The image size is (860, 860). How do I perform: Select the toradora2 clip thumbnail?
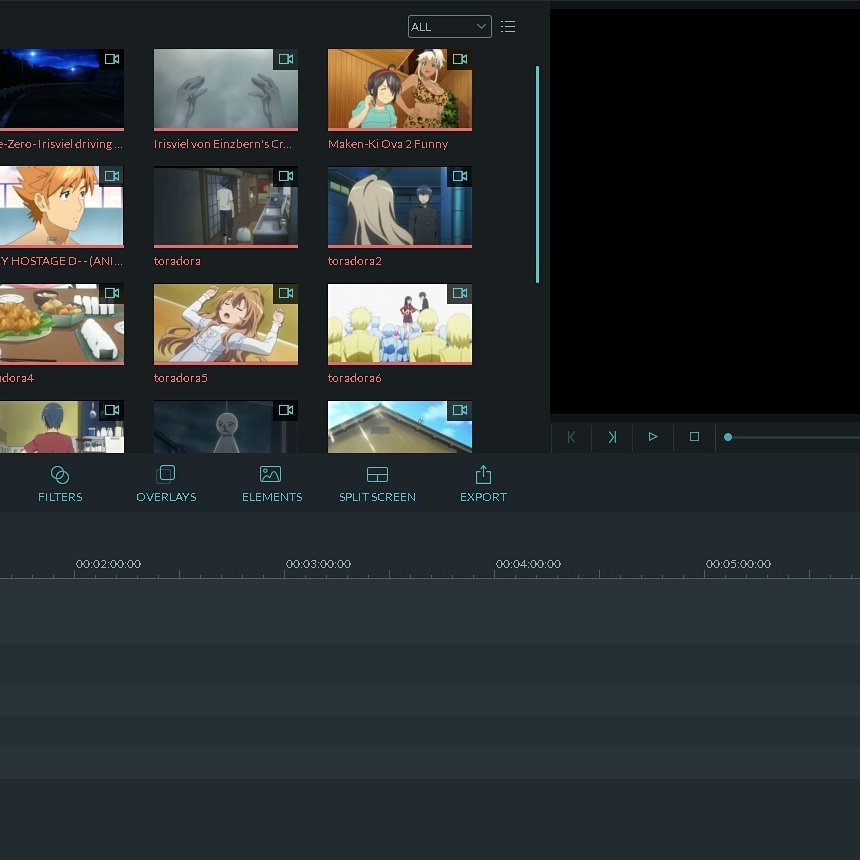(x=400, y=207)
